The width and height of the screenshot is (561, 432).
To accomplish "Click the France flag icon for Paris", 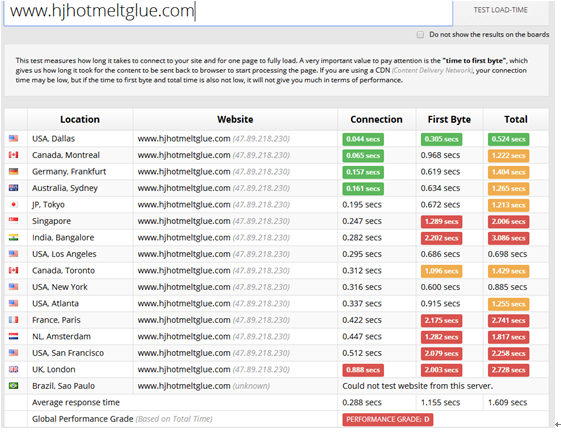I will pos(14,320).
